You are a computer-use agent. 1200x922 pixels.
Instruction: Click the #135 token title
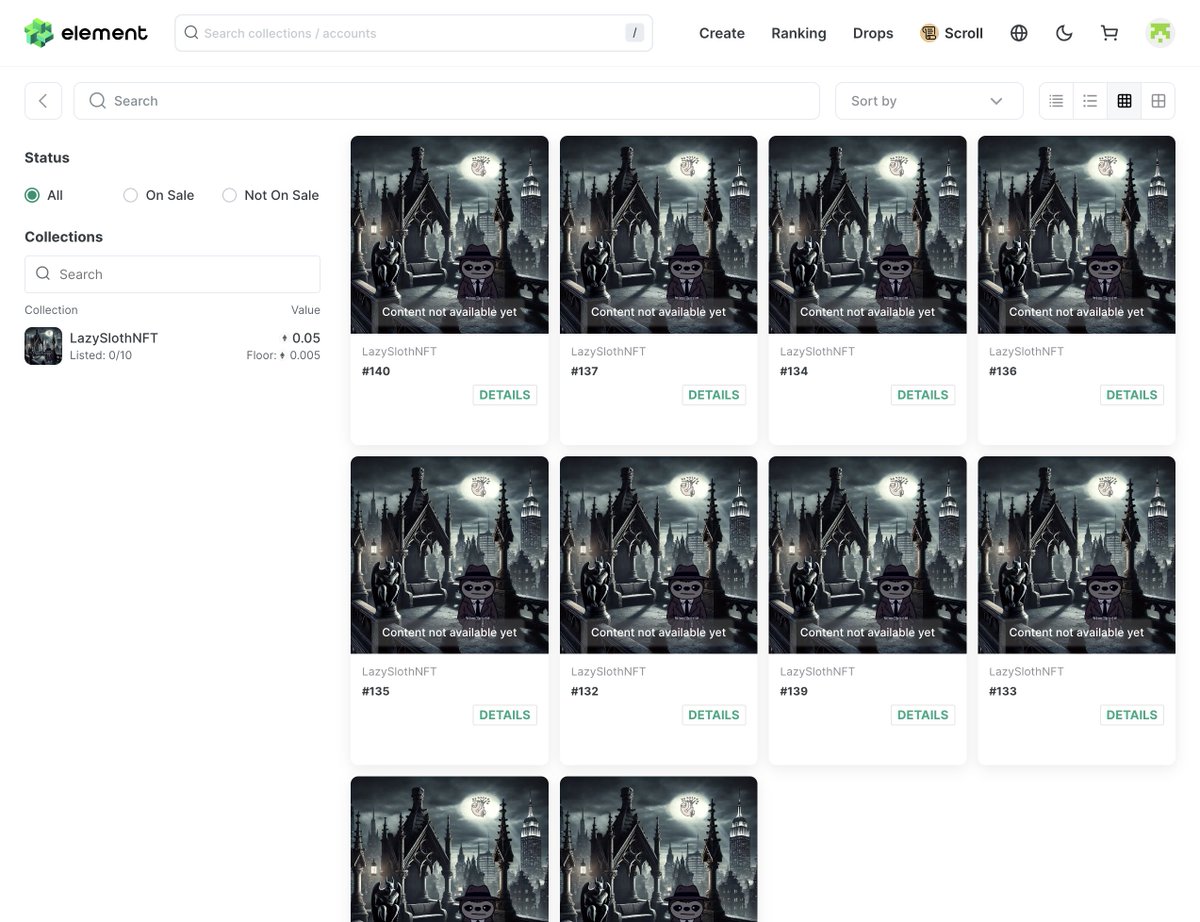(376, 691)
